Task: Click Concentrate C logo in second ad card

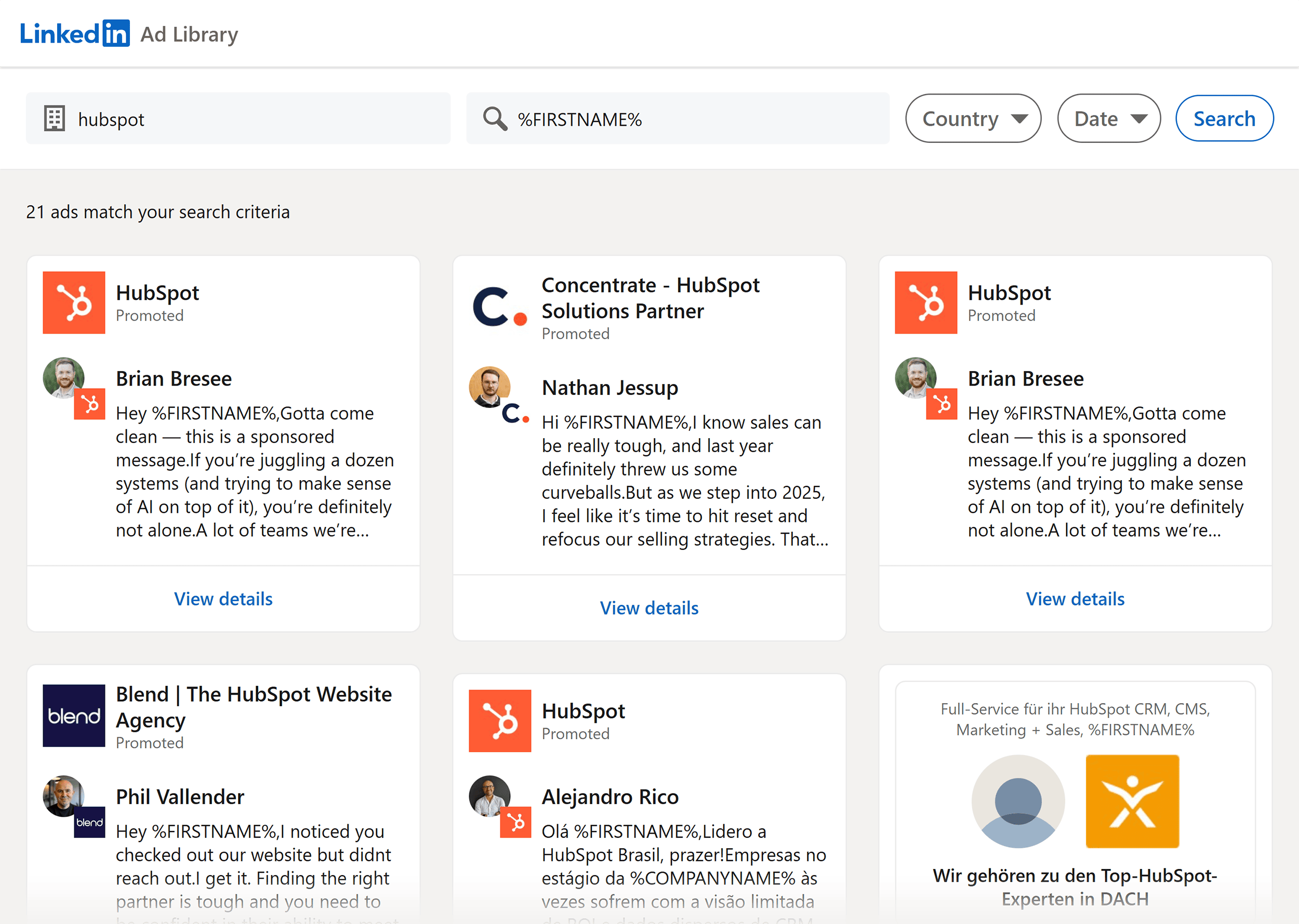Action: [500, 307]
